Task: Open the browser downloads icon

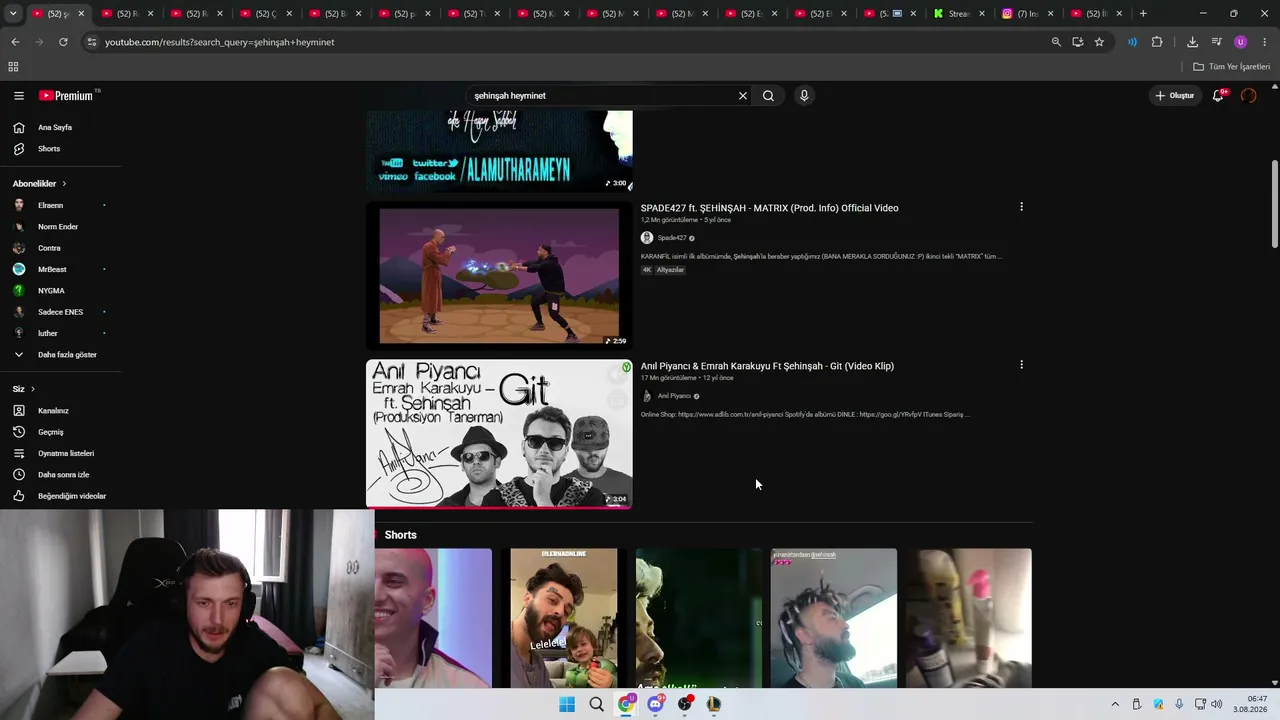Action: [x=1192, y=42]
